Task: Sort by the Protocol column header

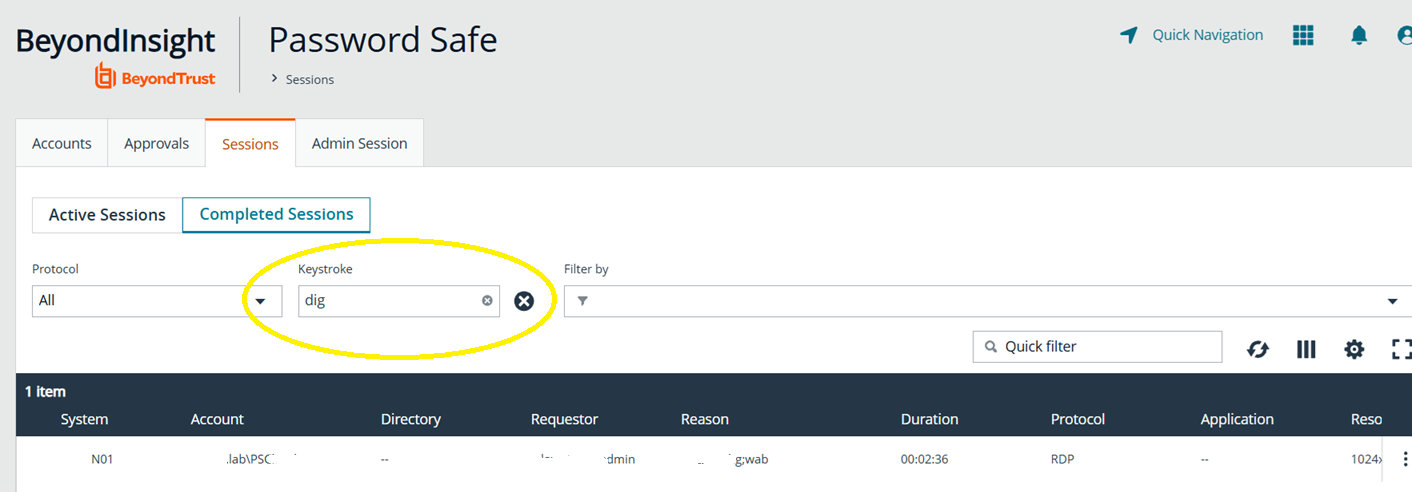Action: (x=1078, y=419)
